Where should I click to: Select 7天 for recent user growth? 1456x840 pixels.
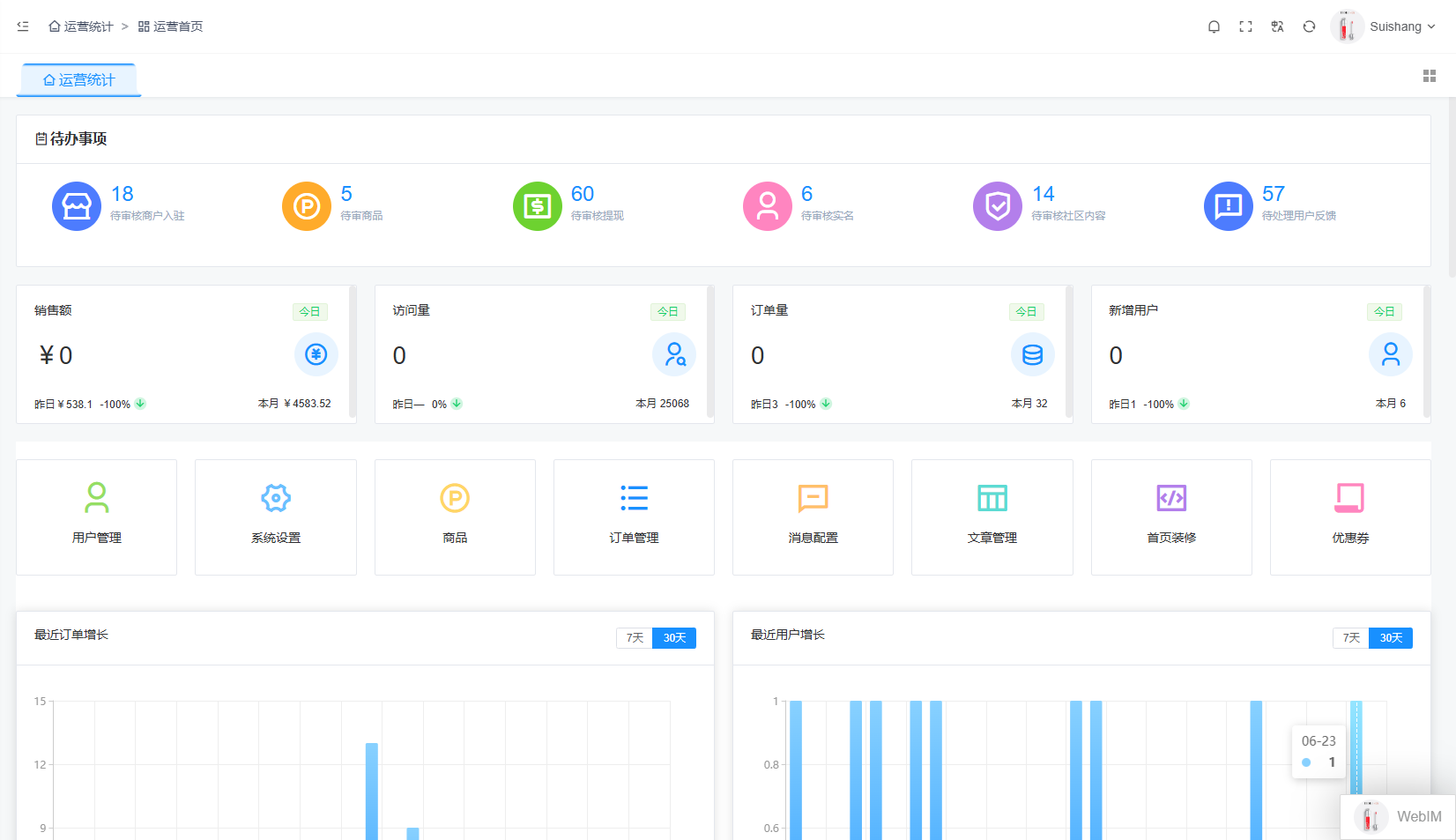[x=1351, y=638]
